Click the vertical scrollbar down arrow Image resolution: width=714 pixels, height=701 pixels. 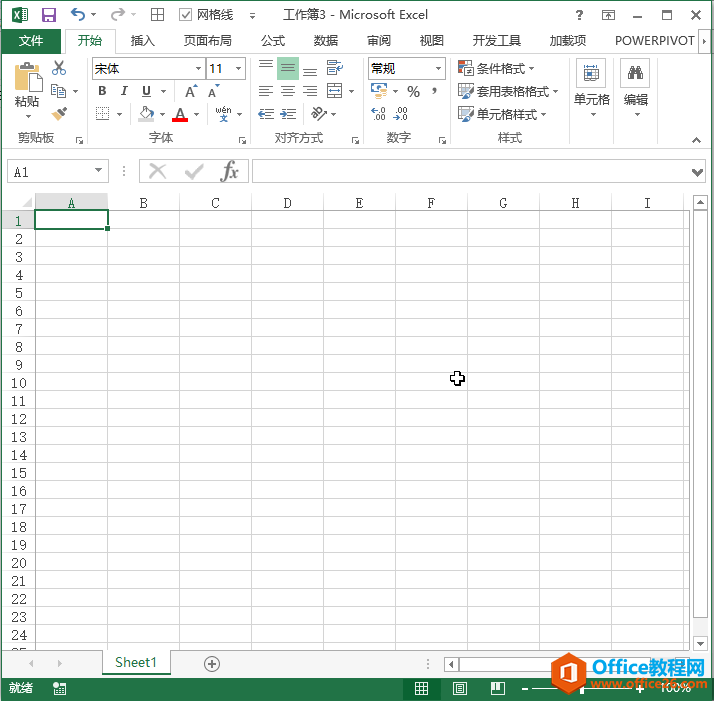700,643
